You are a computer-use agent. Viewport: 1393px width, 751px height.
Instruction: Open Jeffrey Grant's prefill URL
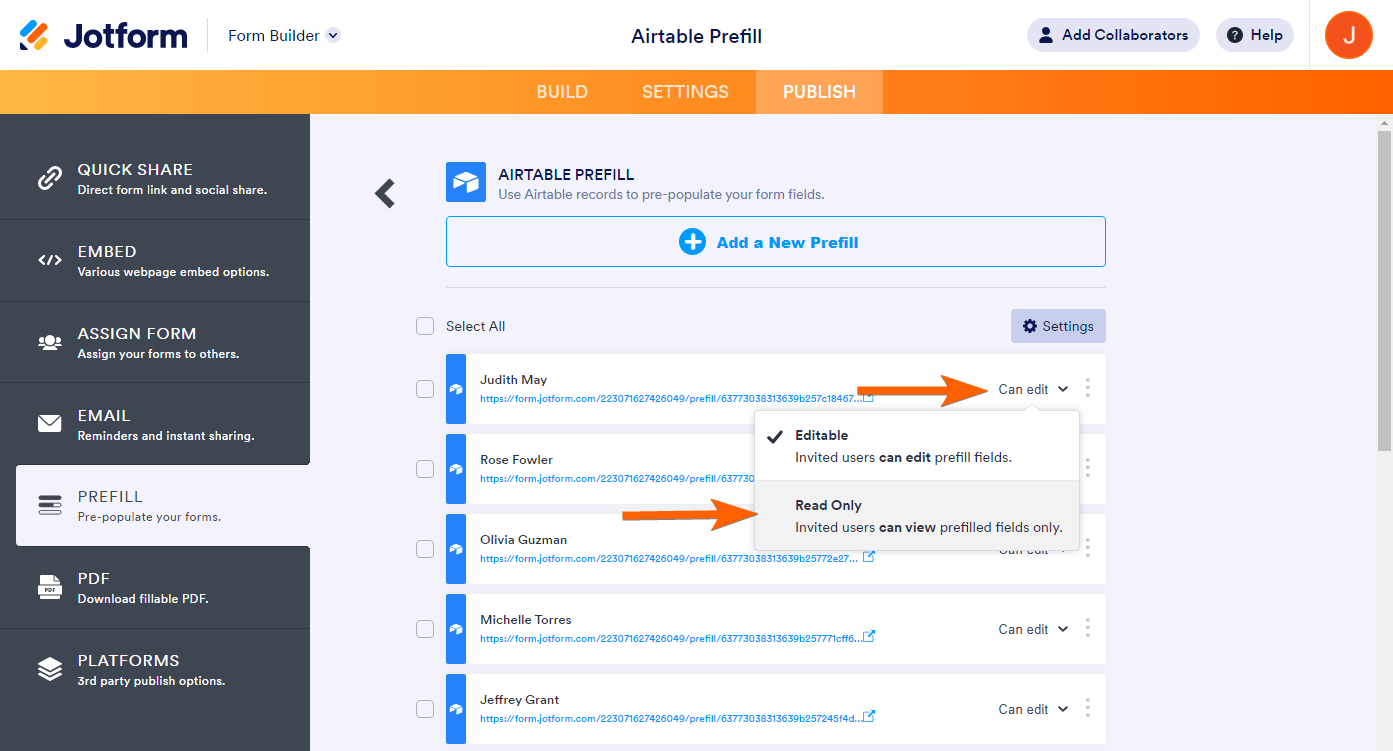[x=669, y=718]
